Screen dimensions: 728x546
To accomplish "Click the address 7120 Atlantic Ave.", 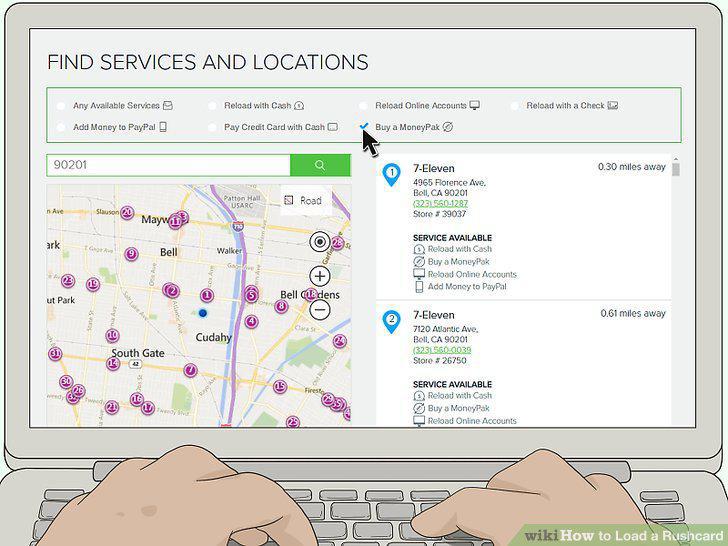I will [445, 329].
